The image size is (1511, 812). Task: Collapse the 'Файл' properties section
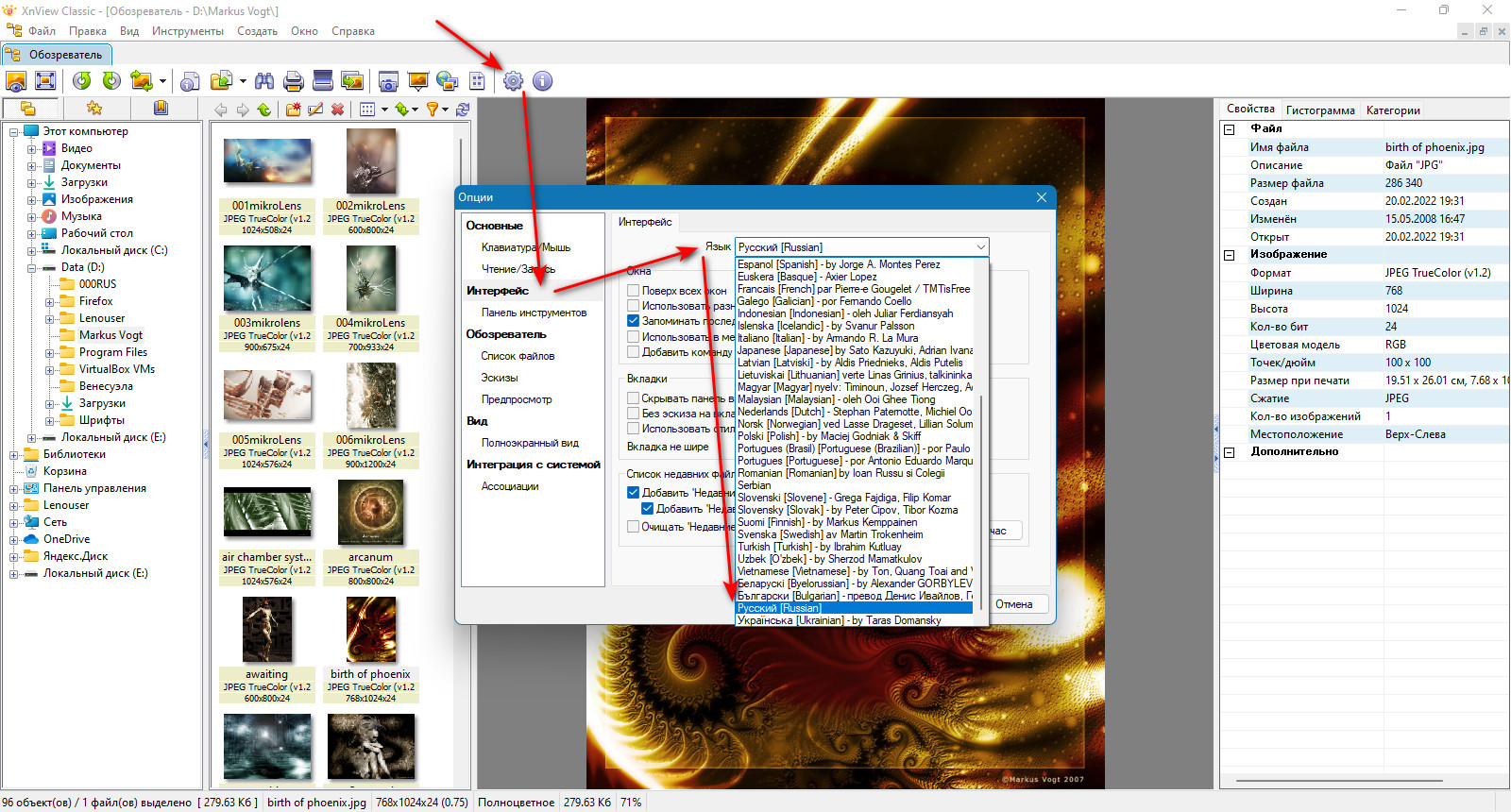(1230, 129)
